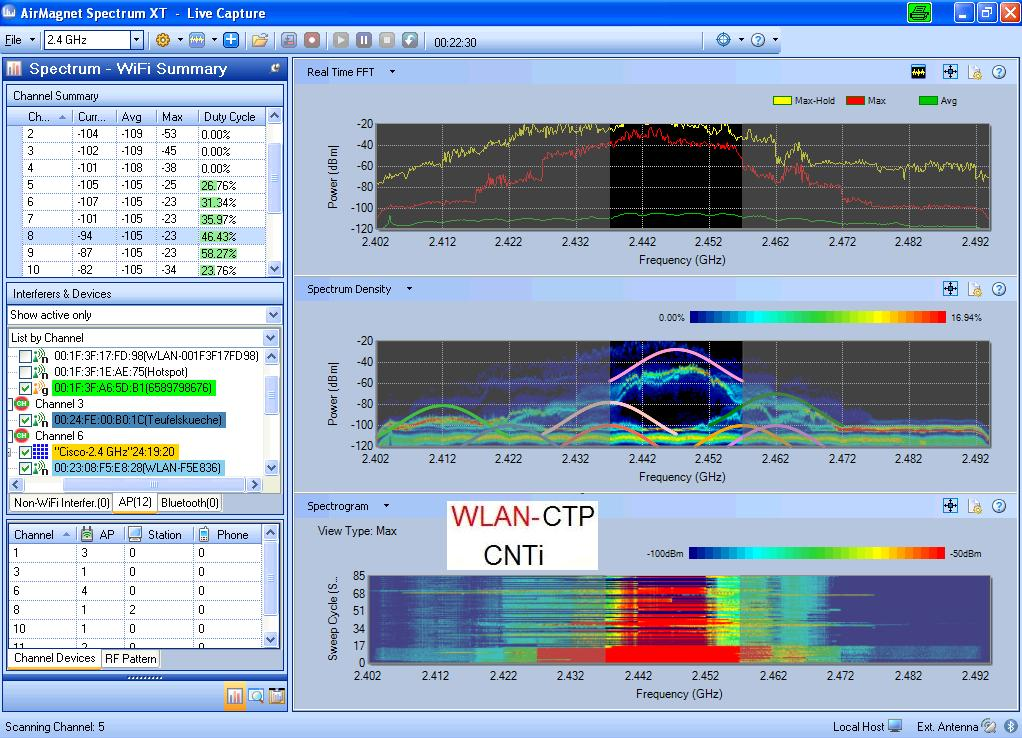This screenshot has width=1022, height=738.
Task: Click the Spectrogram zoom crosshair icon
Action: [950, 505]
